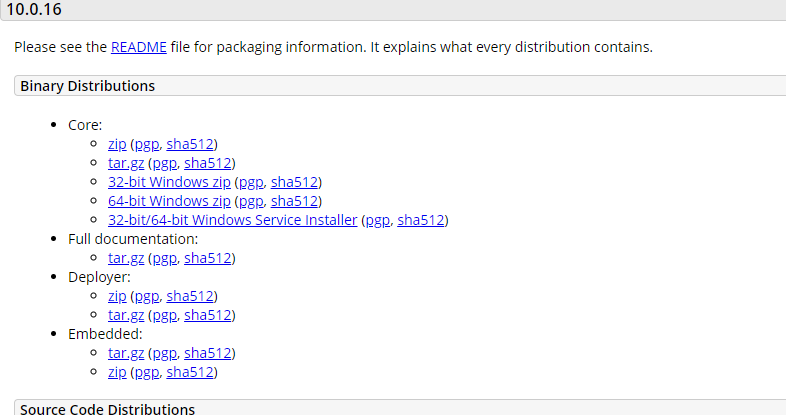
Task: Open sha512 for Full documentation tar.gz
Action: [208, 258]
